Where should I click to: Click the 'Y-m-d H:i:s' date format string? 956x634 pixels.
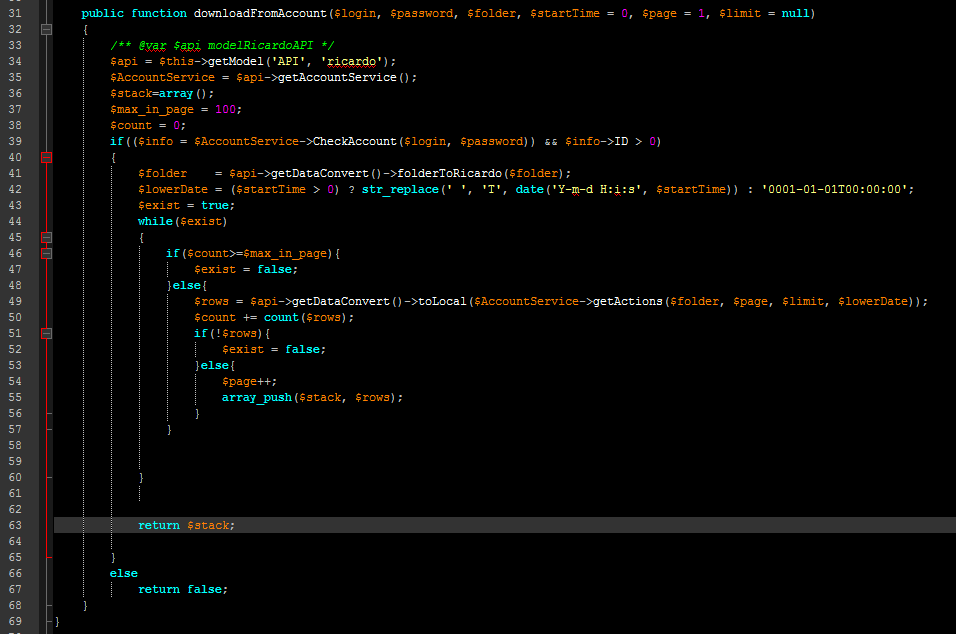pyautogui.click(x=596, y=190)
